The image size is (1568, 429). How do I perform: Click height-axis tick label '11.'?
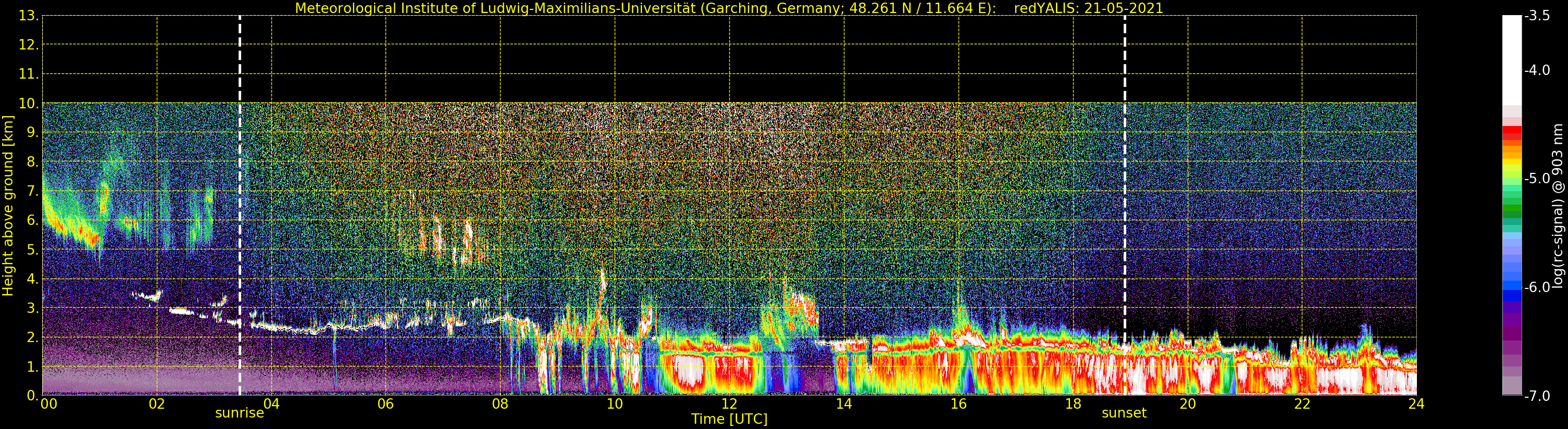29,74
